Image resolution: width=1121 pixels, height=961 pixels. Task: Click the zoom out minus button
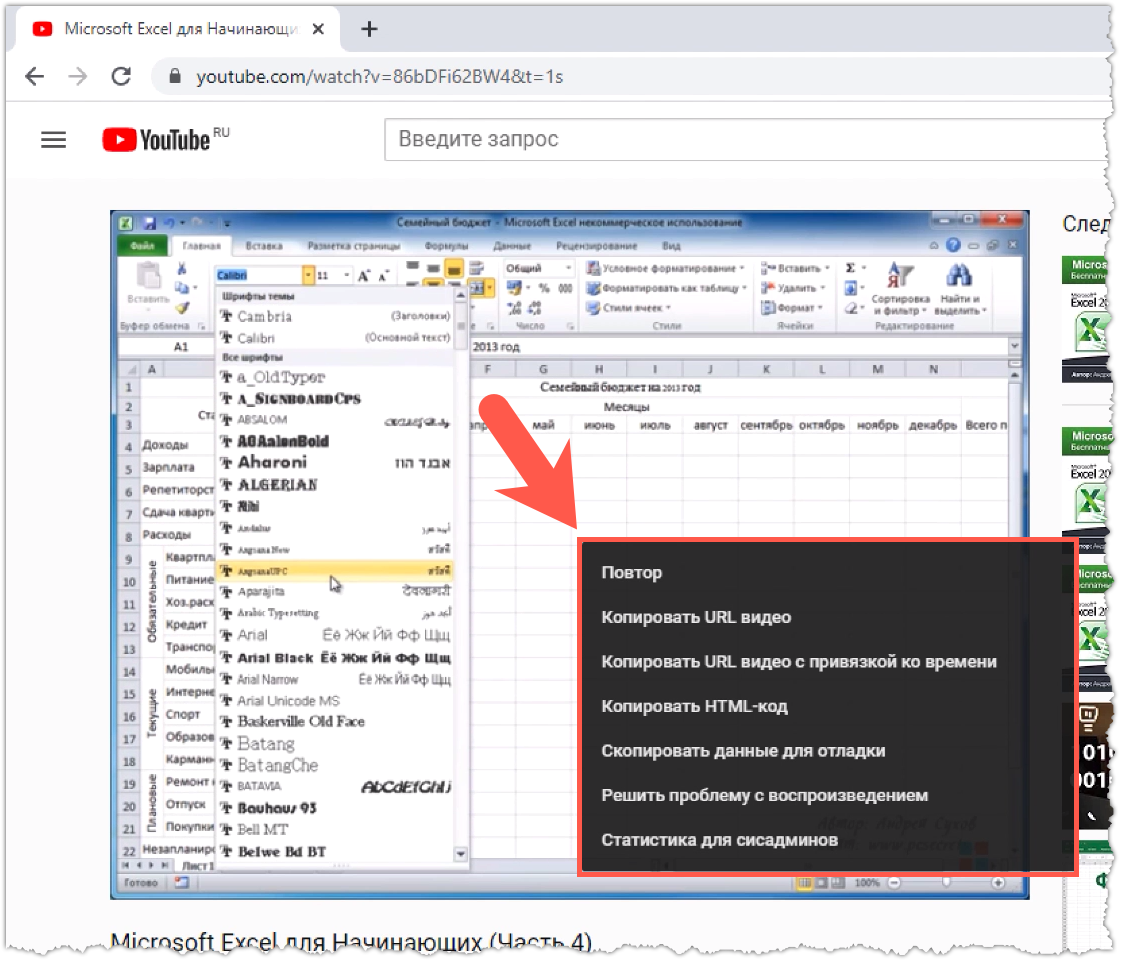pyautogui.click(x=894, y=883)
